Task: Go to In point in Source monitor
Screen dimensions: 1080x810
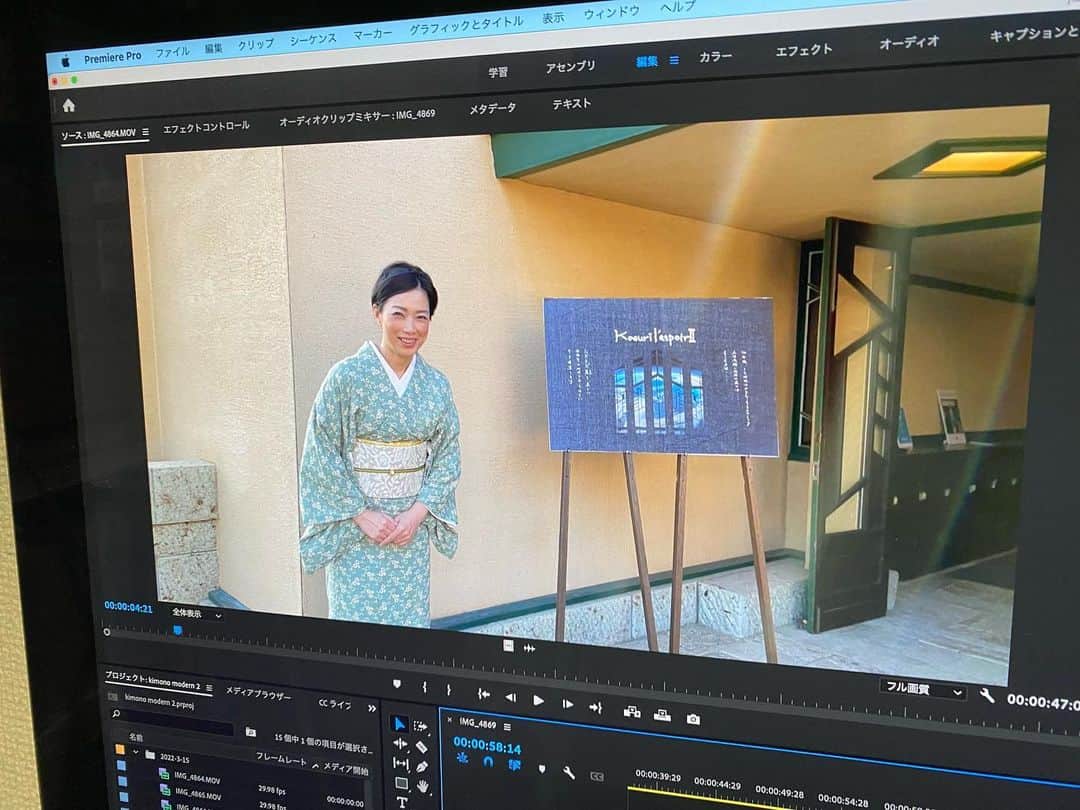Action: pyautogui.click(x=484, y=694)
